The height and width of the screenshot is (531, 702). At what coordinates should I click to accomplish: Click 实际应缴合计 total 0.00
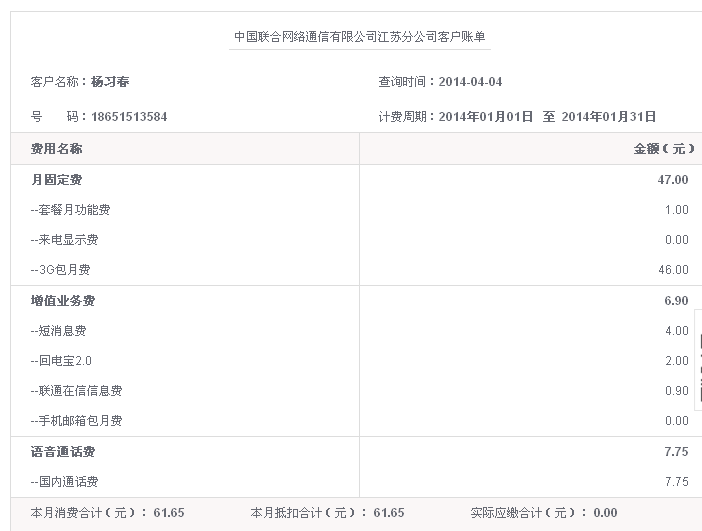coord(605,513)
